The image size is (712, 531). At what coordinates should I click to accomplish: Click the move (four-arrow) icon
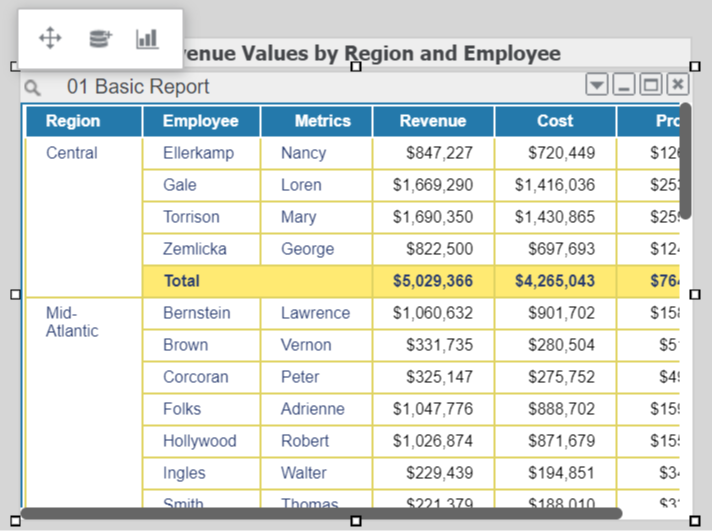(50, 38)
